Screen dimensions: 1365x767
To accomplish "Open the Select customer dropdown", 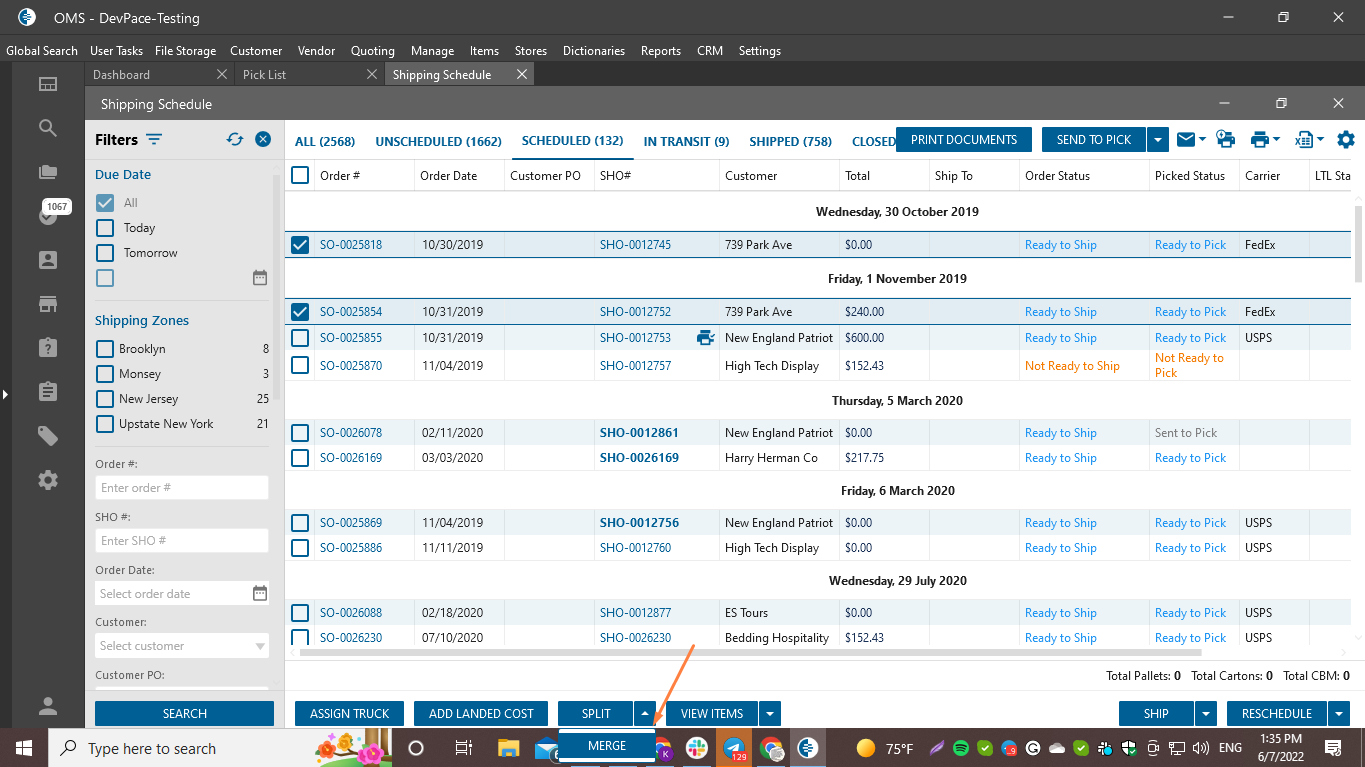I will point(182,646).
